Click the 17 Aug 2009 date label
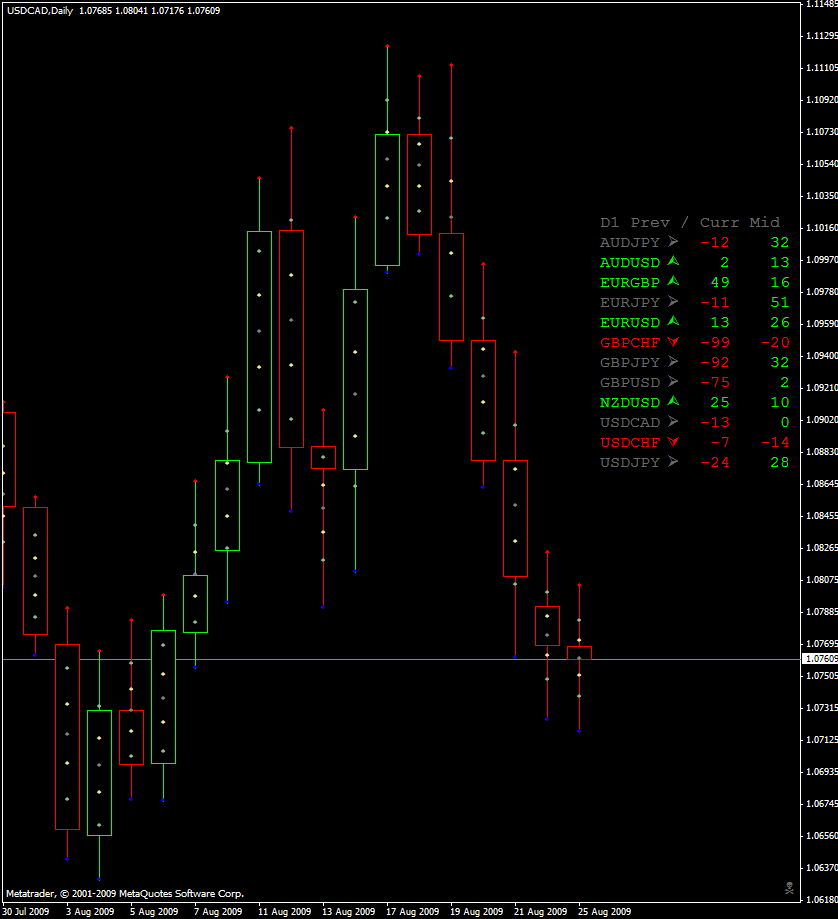838x919 pixels. pos(412,911)
